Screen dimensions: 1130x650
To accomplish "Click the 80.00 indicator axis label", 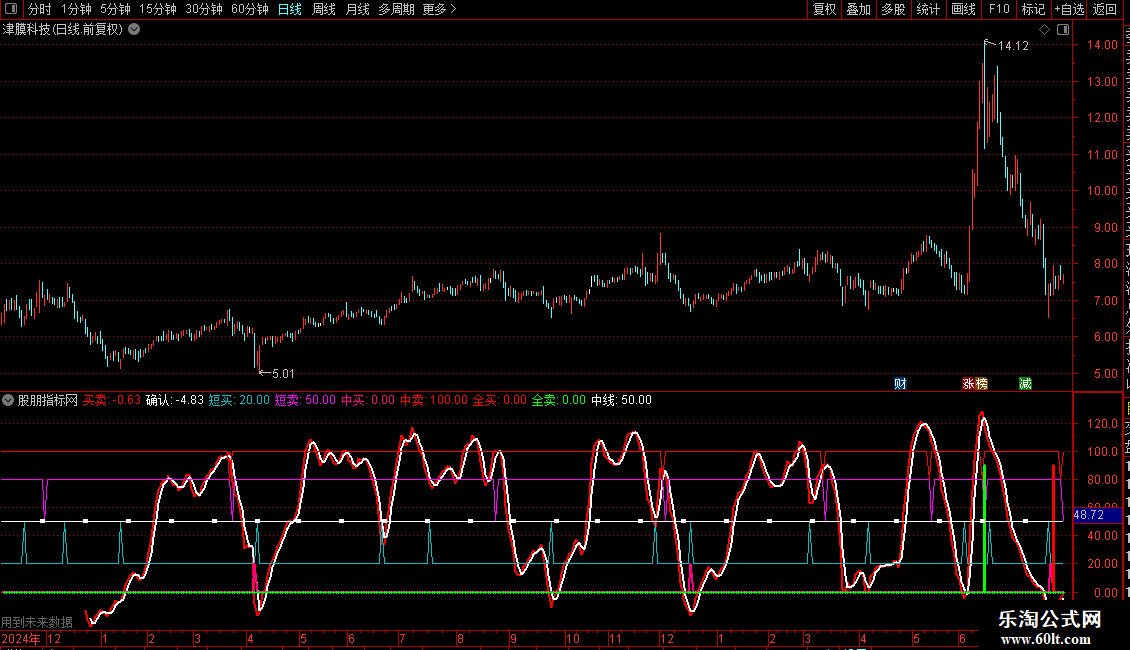I will point(1102,480).
